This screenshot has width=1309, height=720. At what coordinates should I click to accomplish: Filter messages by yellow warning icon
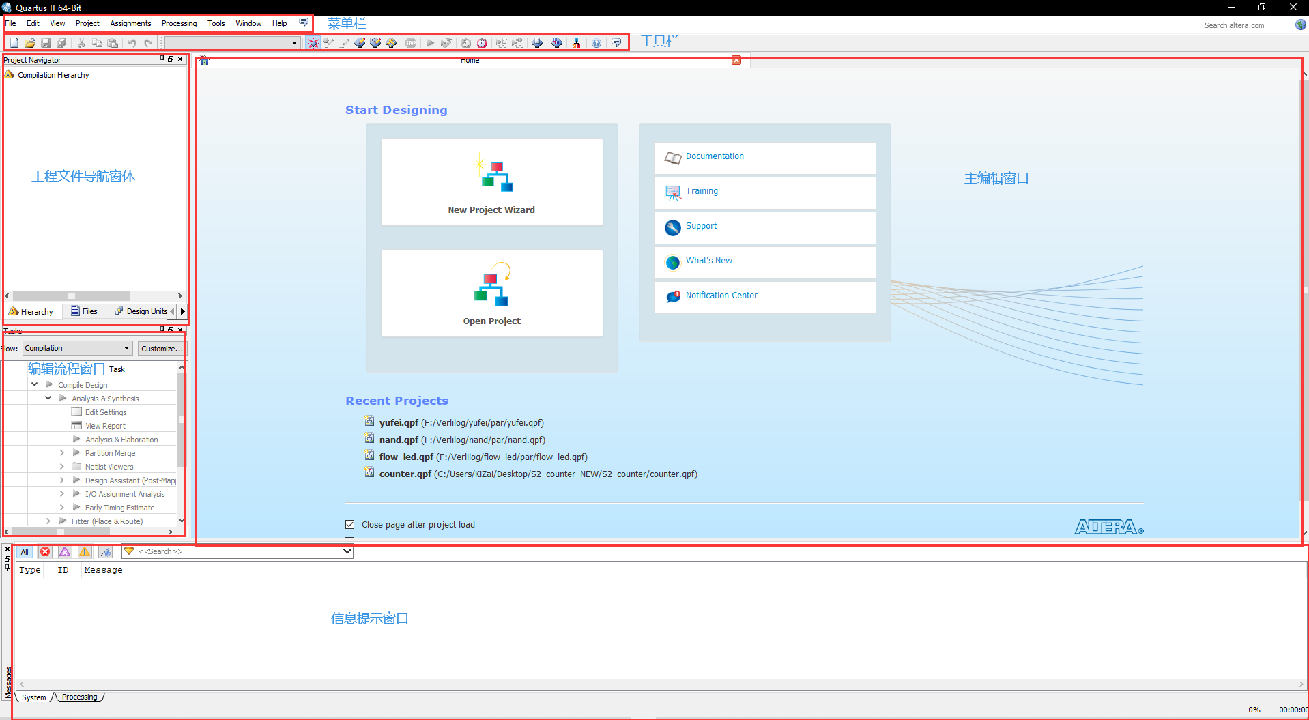[x=85, y=552]
